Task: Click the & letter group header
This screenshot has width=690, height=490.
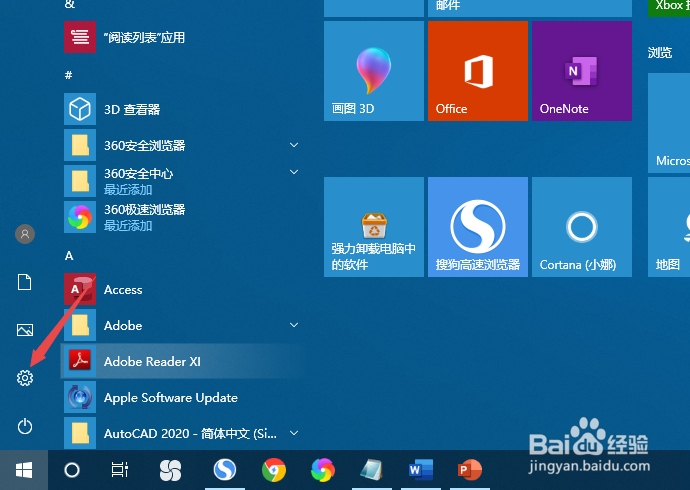Action: 70,4
